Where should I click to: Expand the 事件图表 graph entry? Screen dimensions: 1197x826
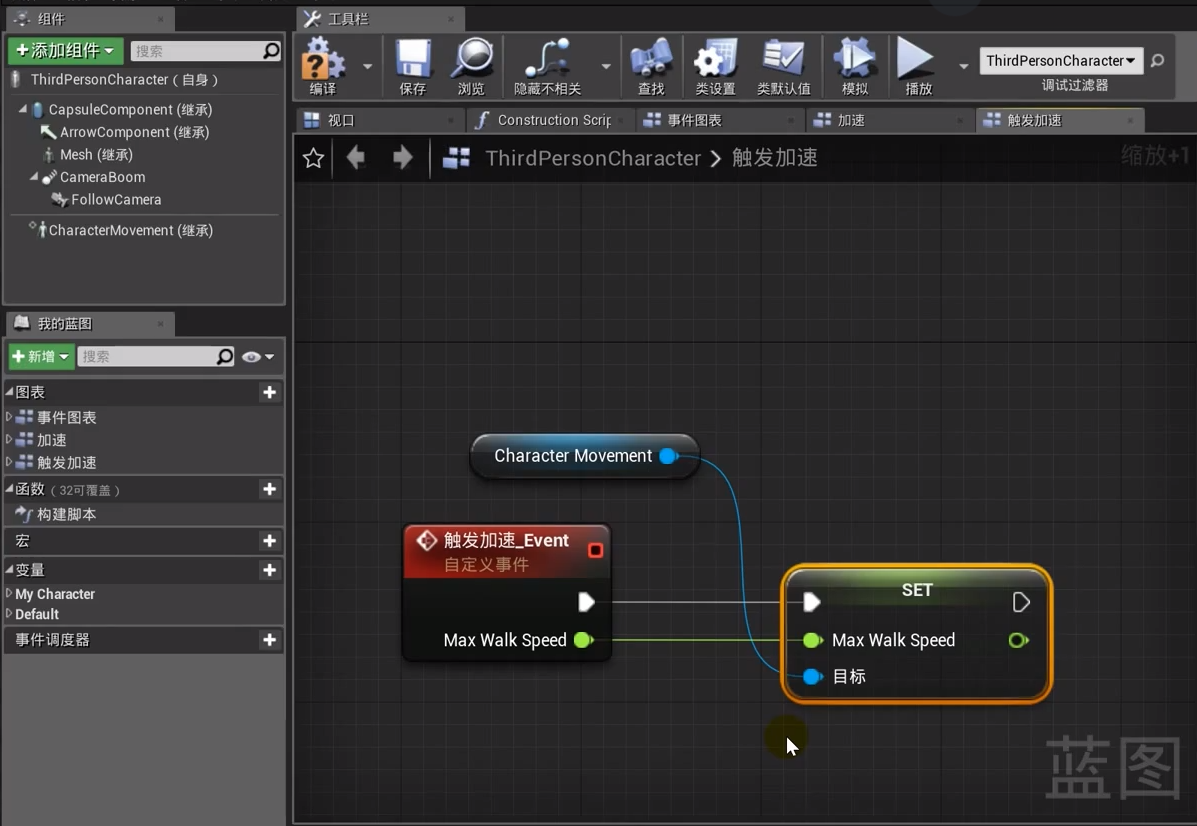tap(8, 417)
